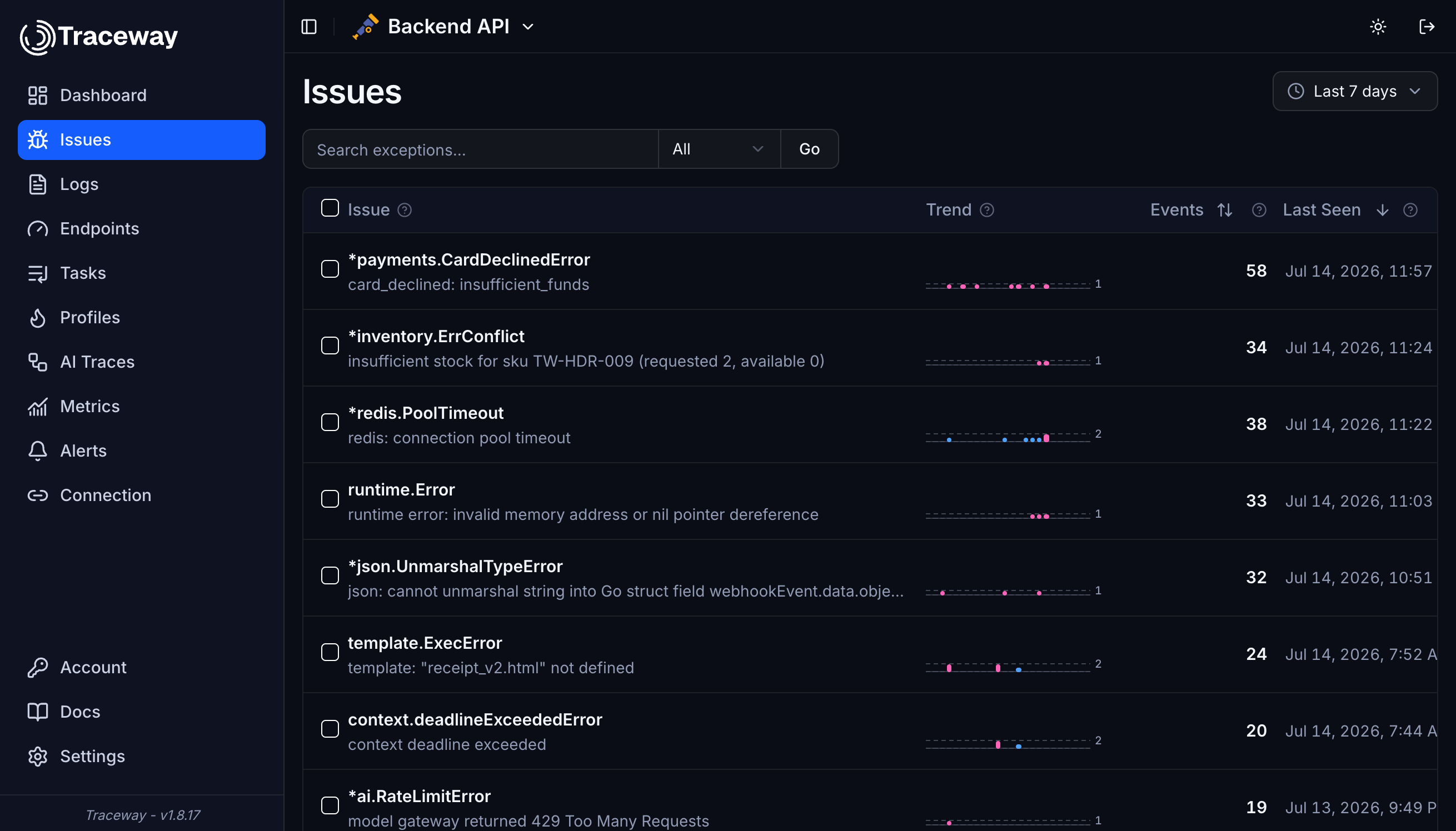Screen dimensions: 1456x831
Task: Check the redis.PoolTimeout row checkbox
Action: pyautogui.click(x=330, y=422)
